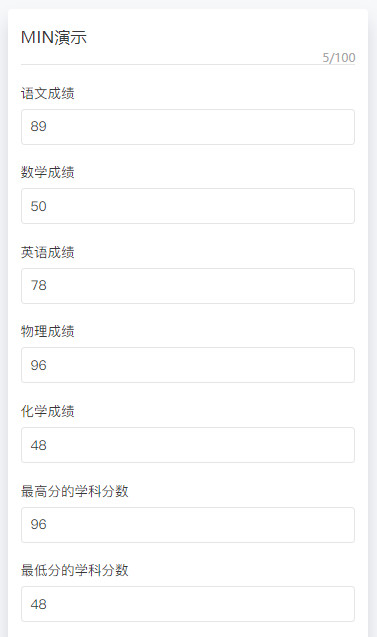Focus the 语文成绩 input containing 89
Image resolution: width=377 pixels, height=637 pixels.
coord(188,127)
